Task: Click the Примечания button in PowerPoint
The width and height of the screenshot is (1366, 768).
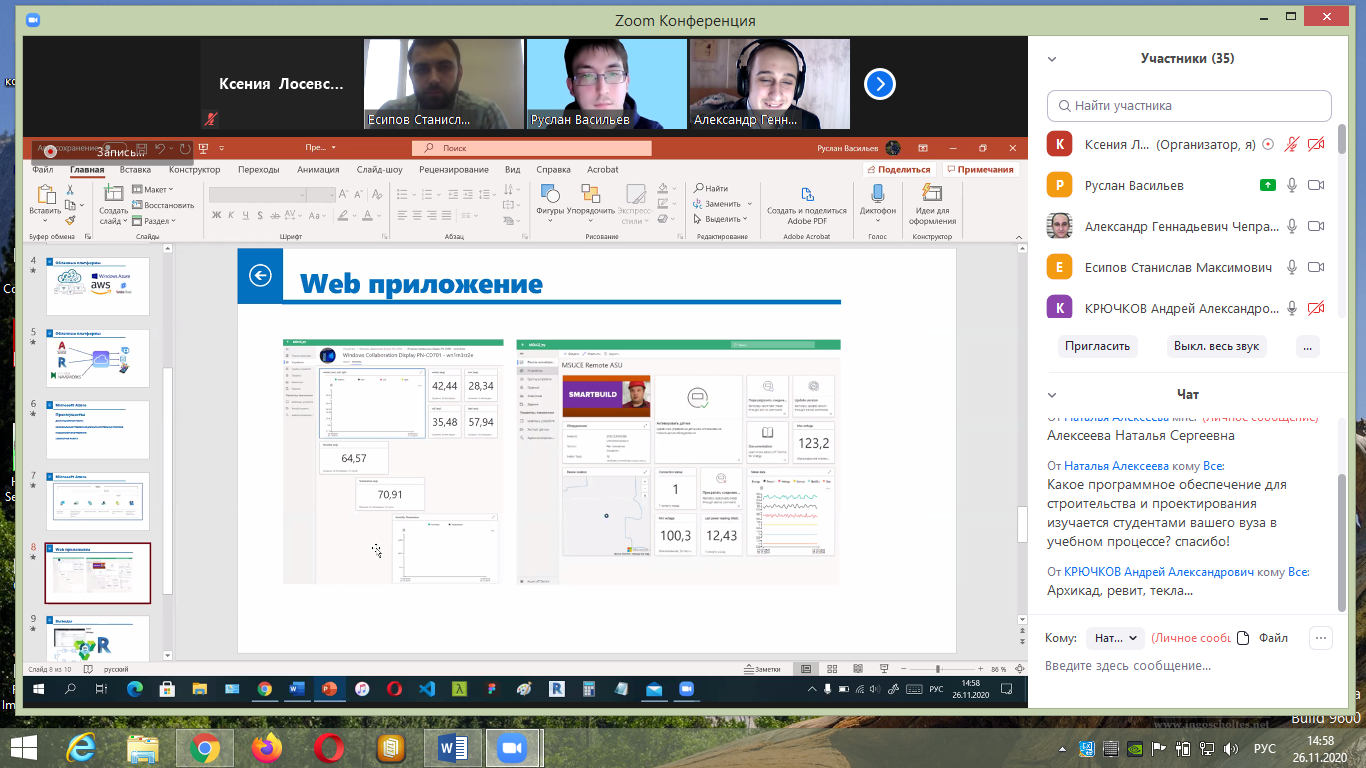Action: tap(980, 170)
